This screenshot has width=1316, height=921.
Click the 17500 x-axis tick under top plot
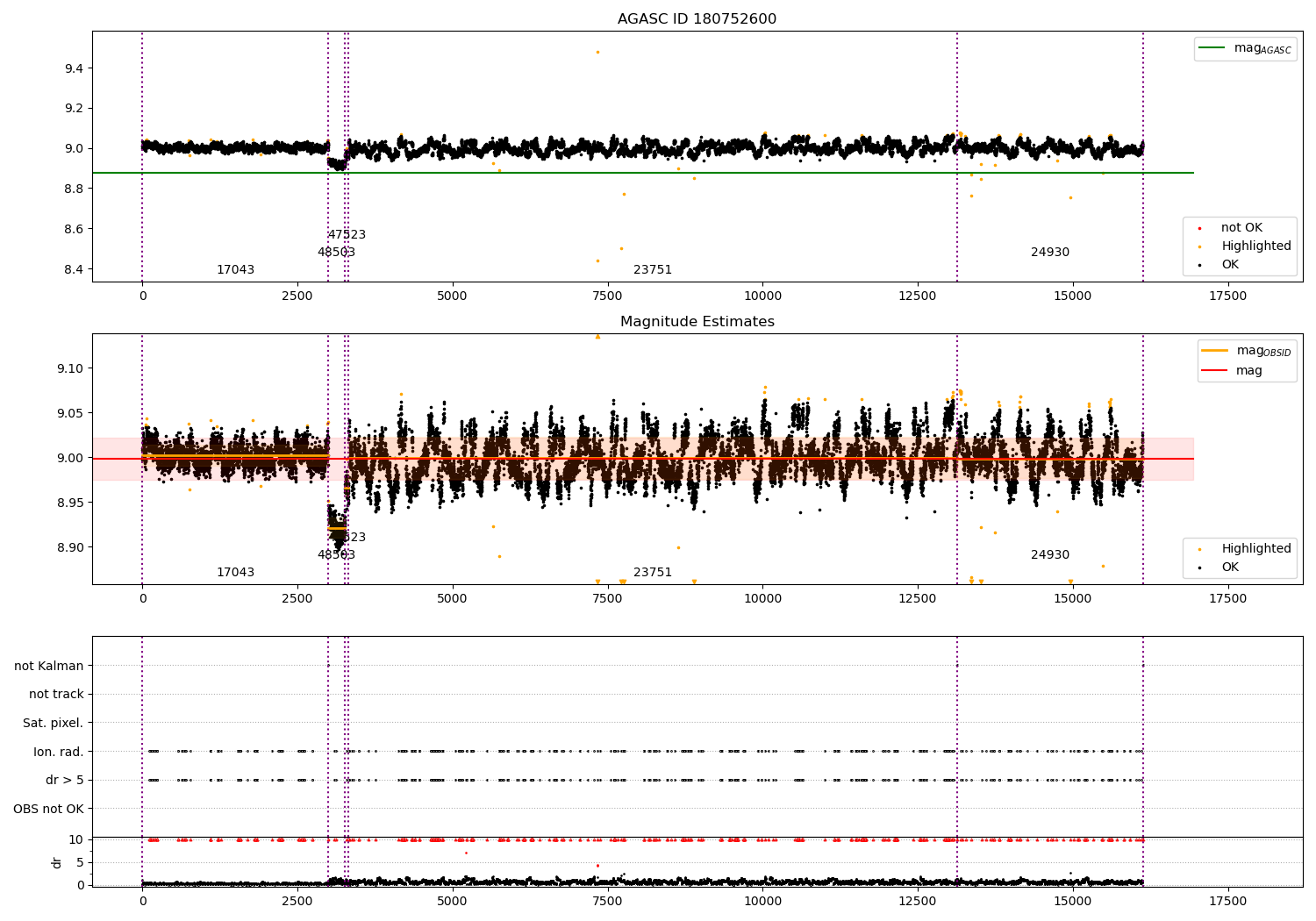click(x=1227, y=296)
